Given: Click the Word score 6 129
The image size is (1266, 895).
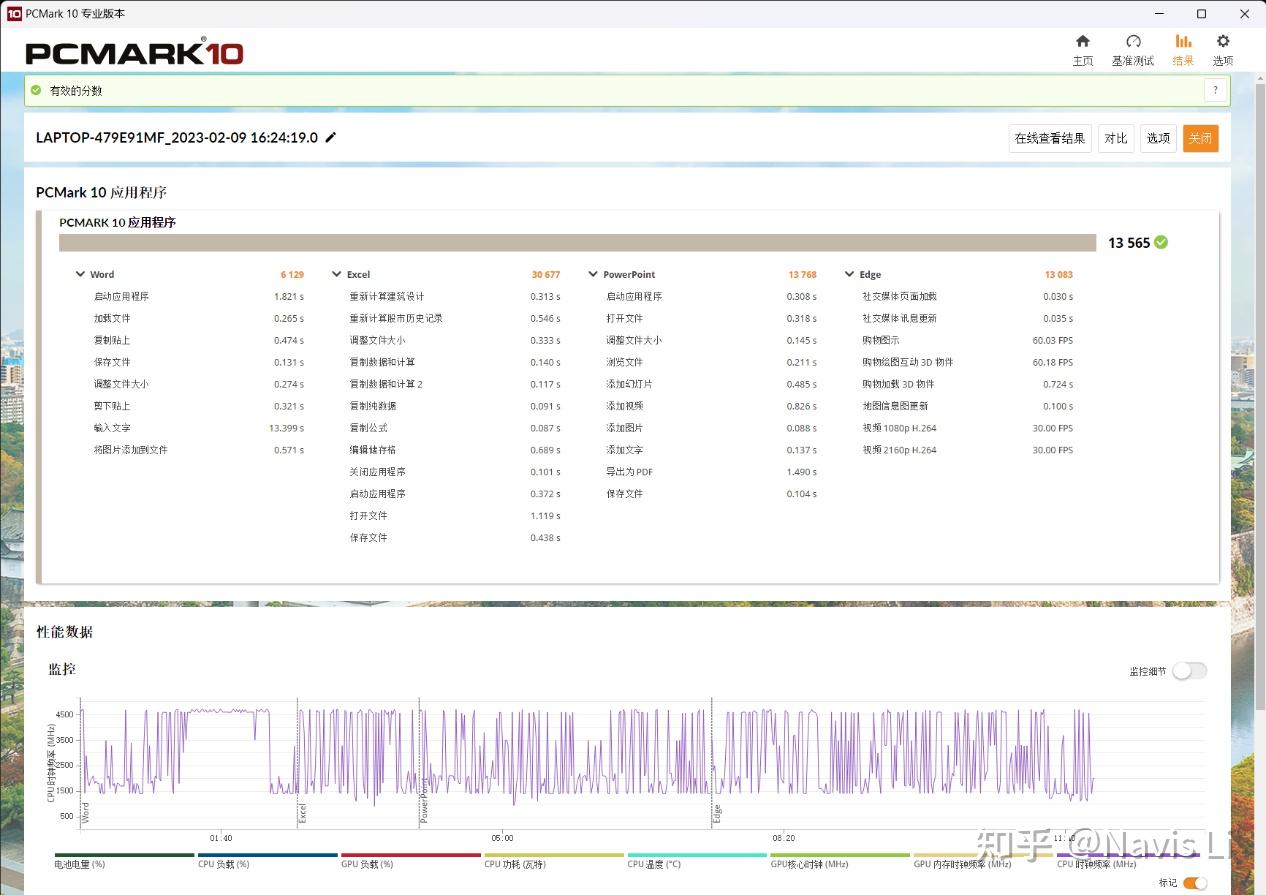Looking at the screenshot, I should click(292, 274).
